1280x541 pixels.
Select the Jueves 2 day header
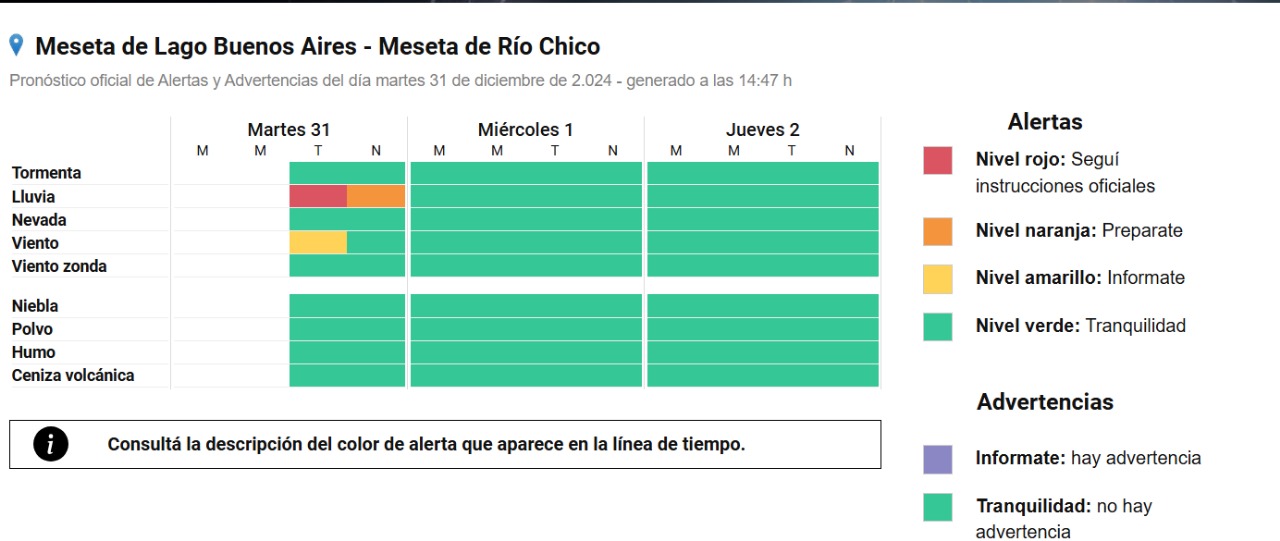(763, 130)
